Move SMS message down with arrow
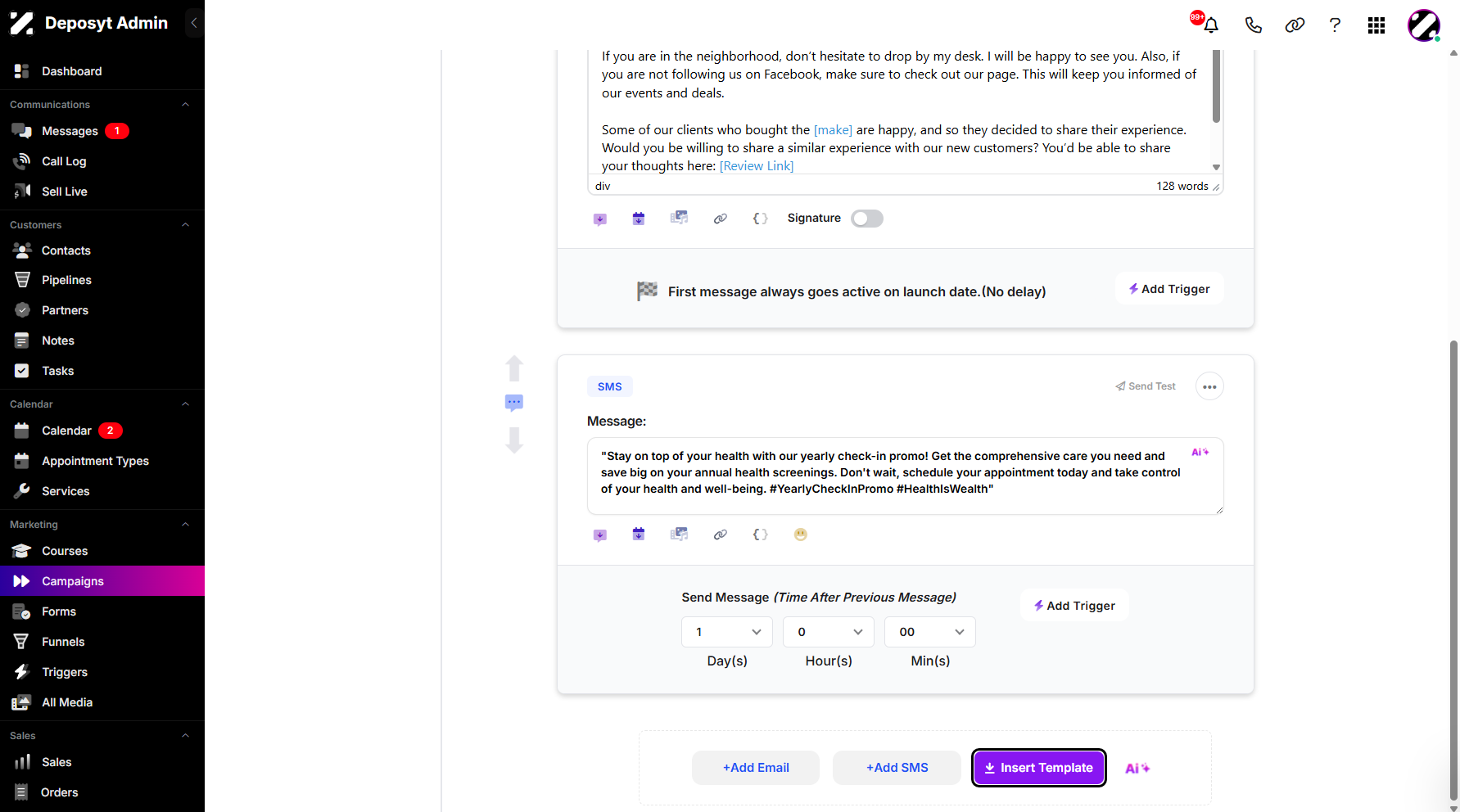 pos(514,440)
